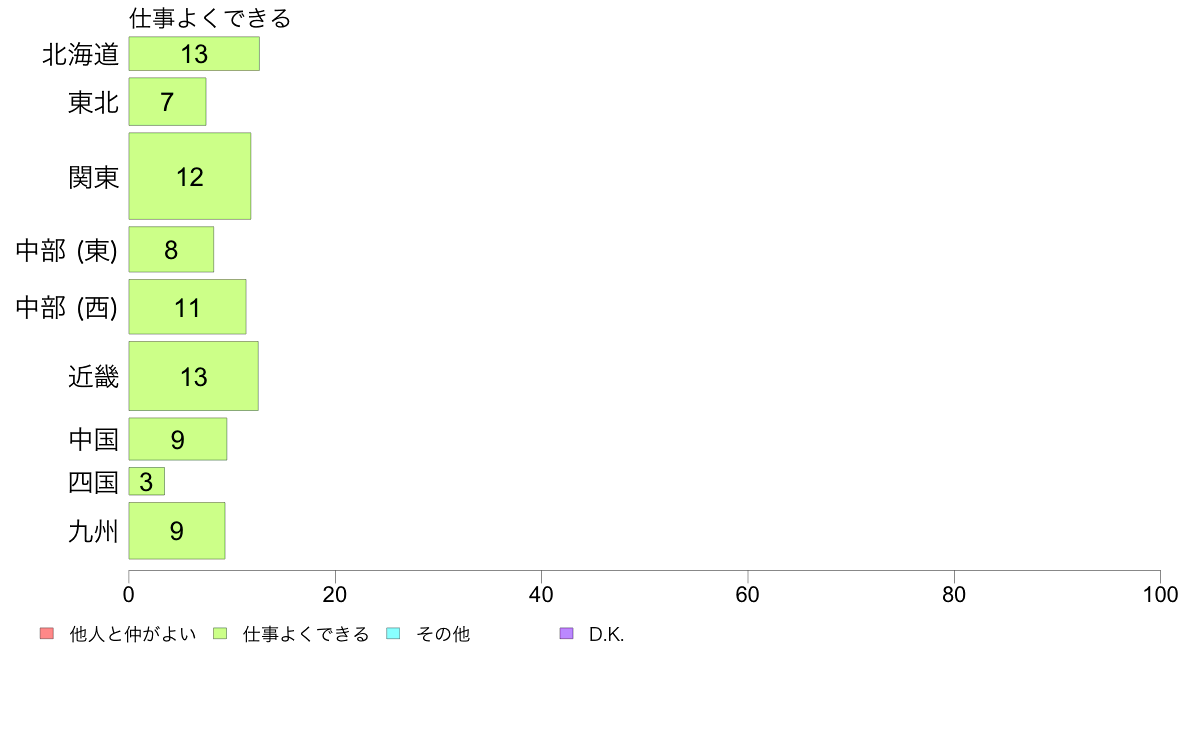Click the D.K. legend label text

click(606, 634)
